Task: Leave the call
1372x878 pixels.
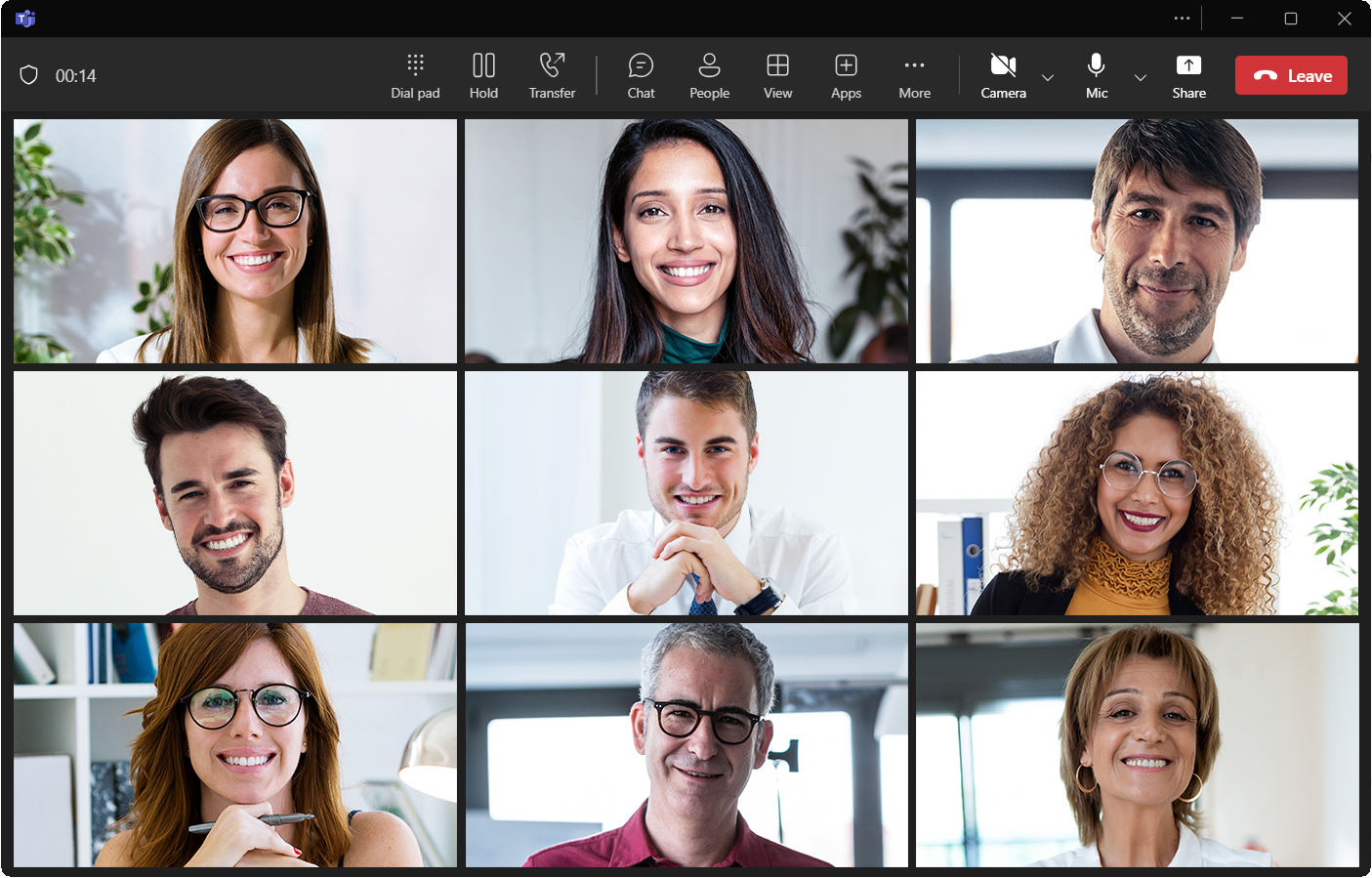Action: 1291,75
